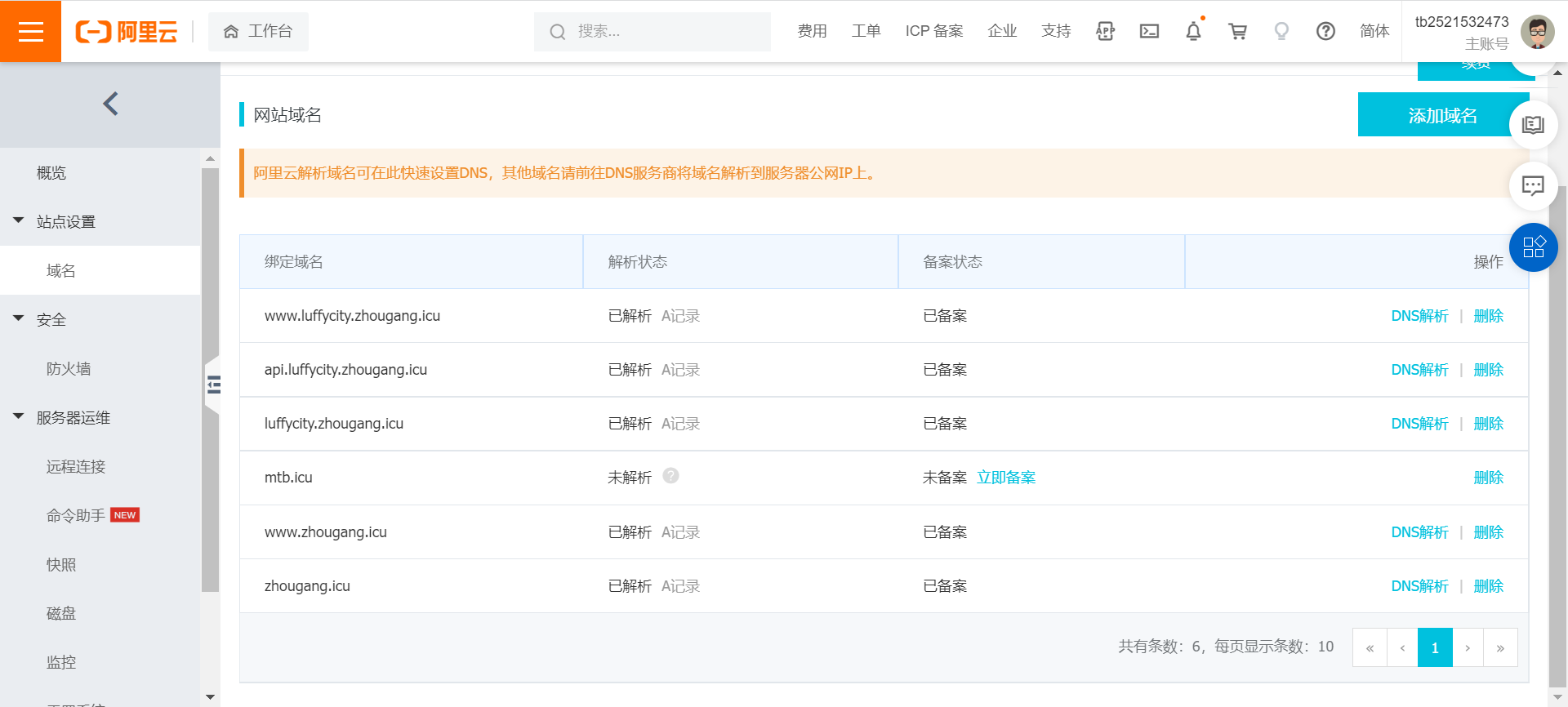Collapse the 站点设置 section

pos(19,220)
